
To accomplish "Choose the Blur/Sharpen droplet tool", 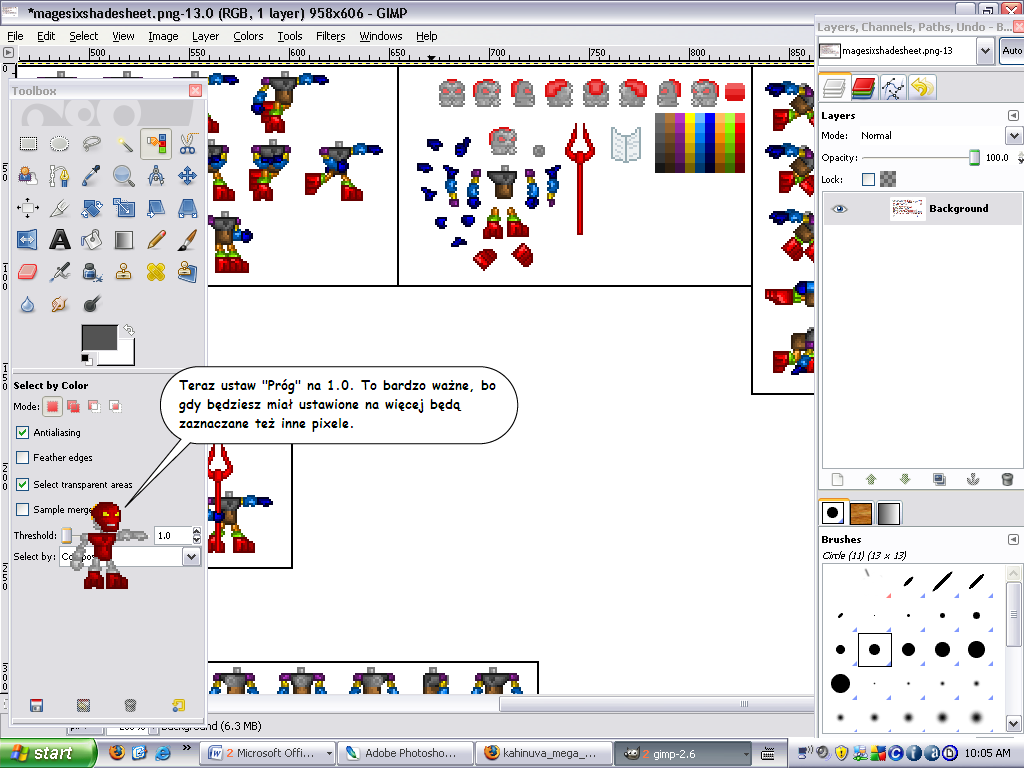I will (28, 304).
